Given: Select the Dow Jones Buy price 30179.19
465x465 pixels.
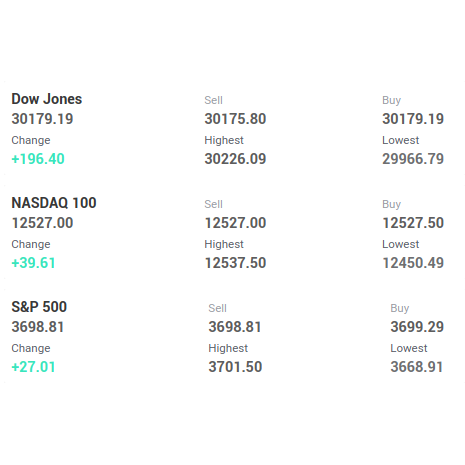Looking at the screenshot, I should click(x=413, y=119).
